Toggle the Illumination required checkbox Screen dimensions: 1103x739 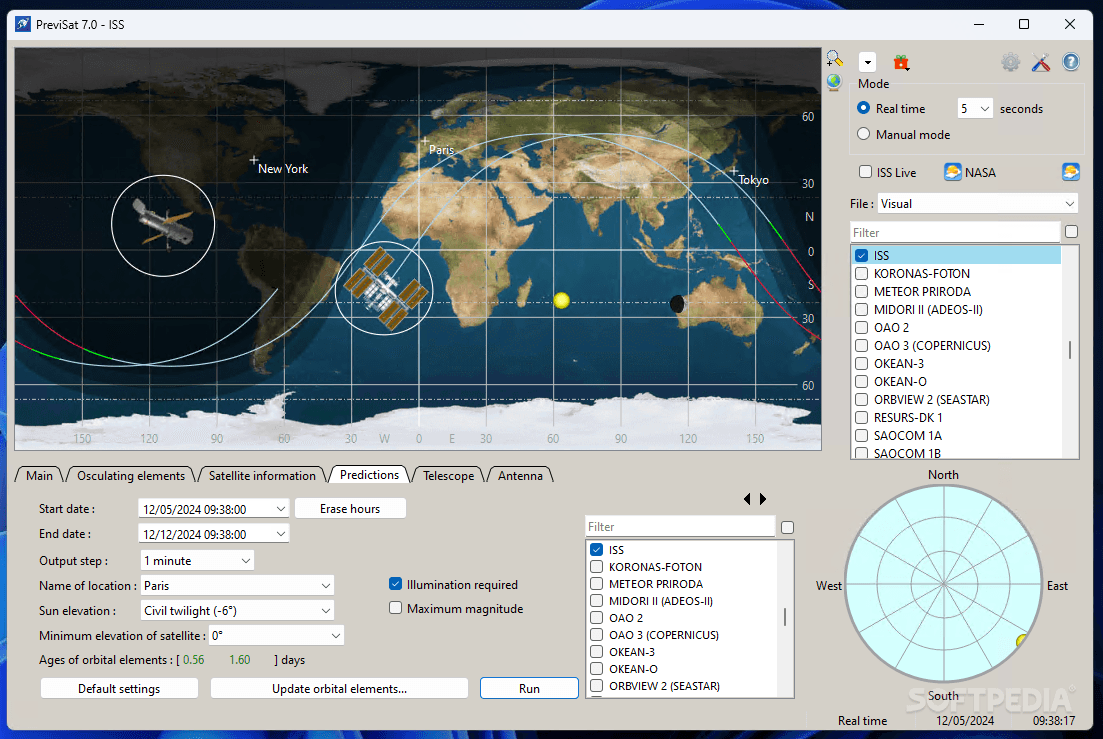pos(395,584)
